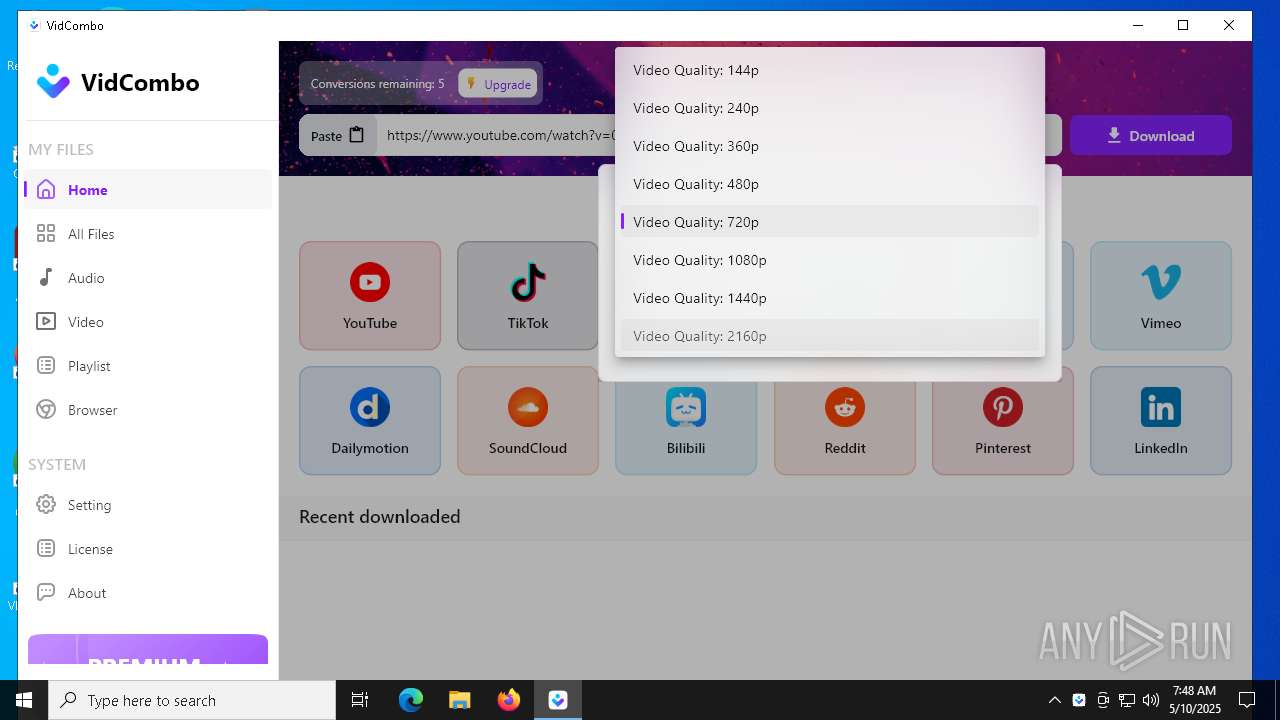Image resolution: width=1280 pixels, height=720 pixels.
Task: Select Video Quality: 1080p option
Action: (829, 260)
